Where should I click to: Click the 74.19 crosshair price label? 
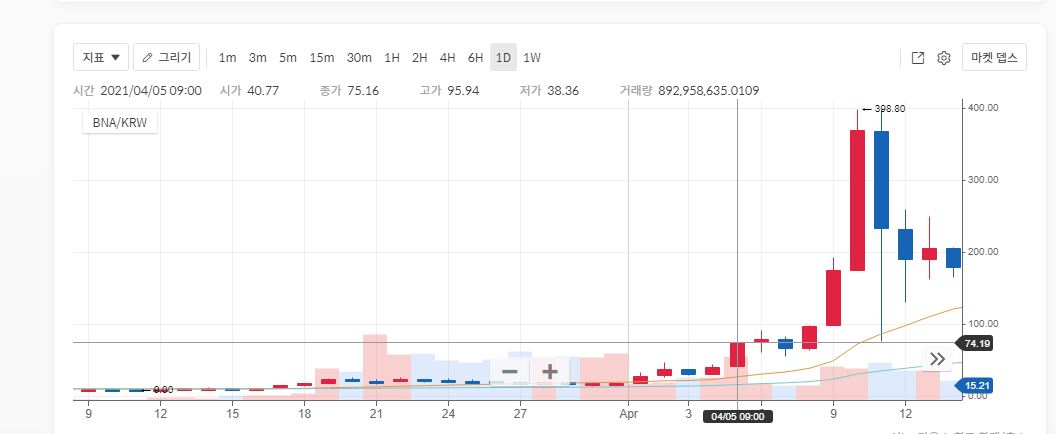point(977,344)
